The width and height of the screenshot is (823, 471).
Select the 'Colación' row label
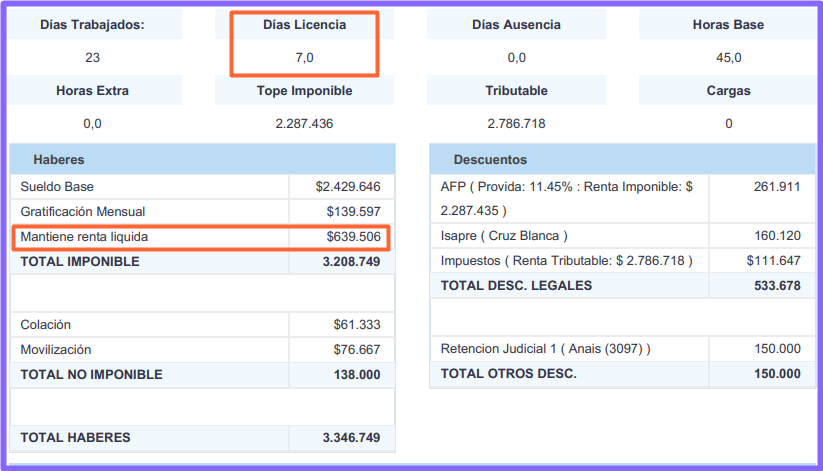point(46,325)
